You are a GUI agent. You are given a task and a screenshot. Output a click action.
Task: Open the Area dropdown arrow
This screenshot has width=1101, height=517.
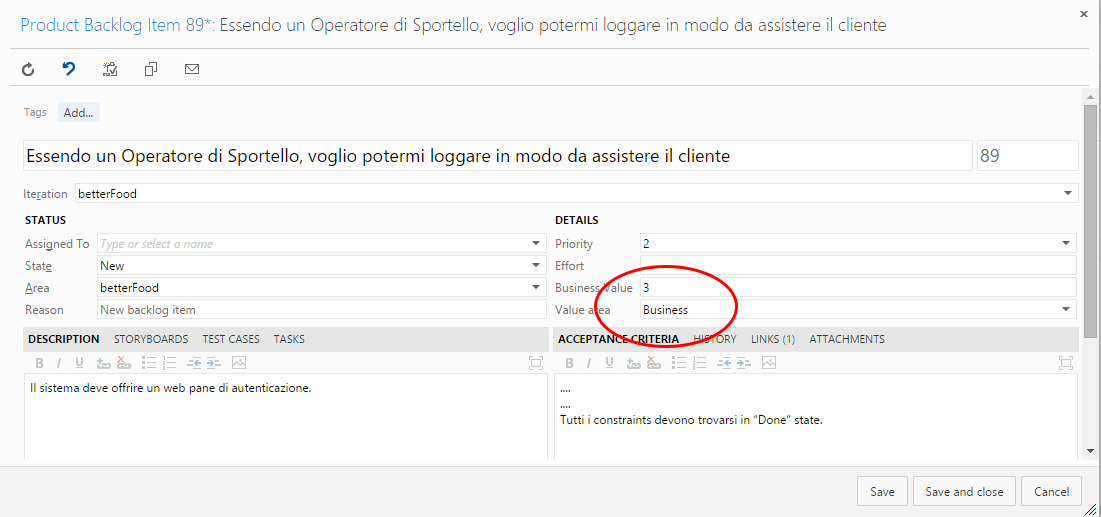(x=536, y=287)
